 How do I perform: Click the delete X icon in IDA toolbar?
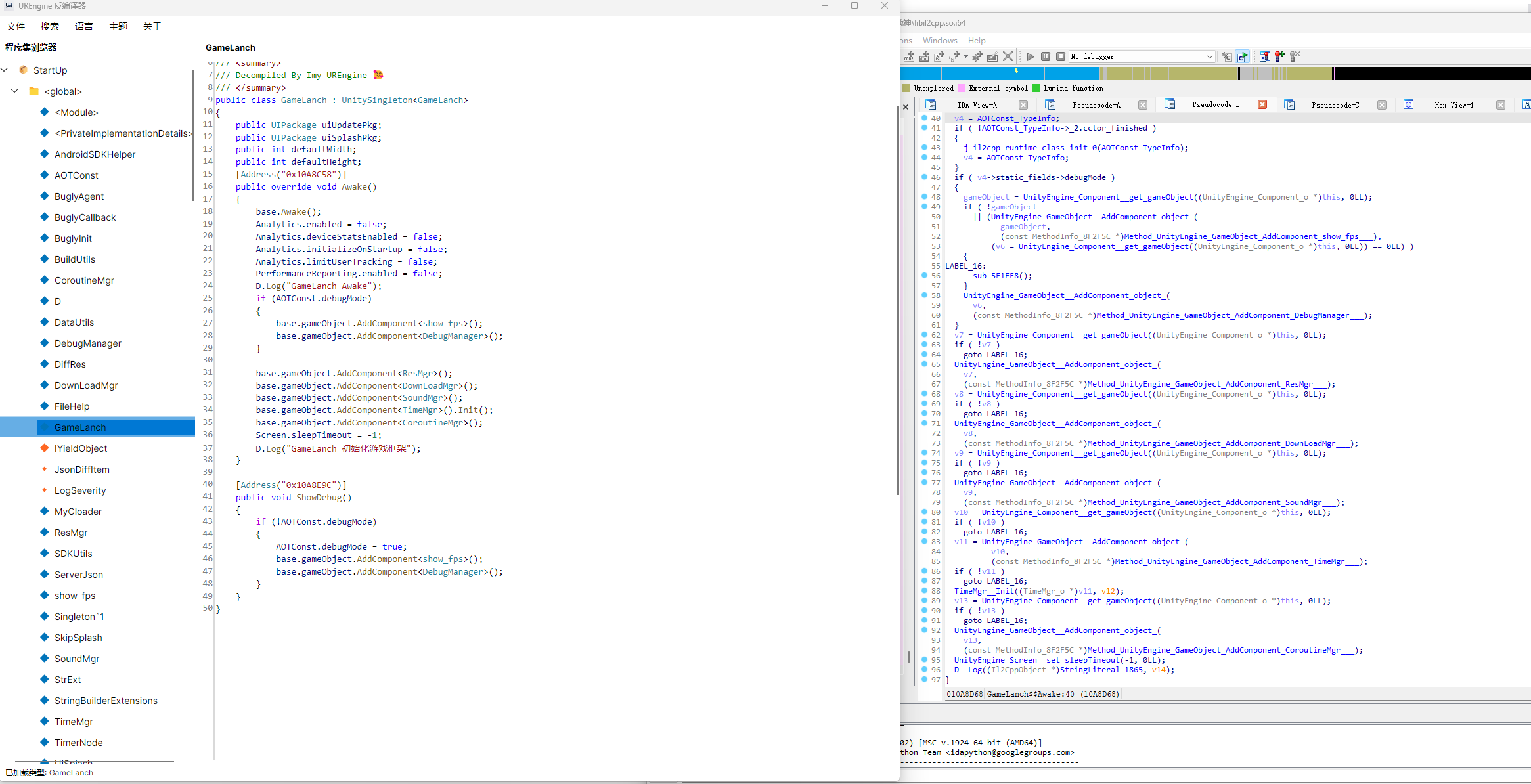point(1008,56)
